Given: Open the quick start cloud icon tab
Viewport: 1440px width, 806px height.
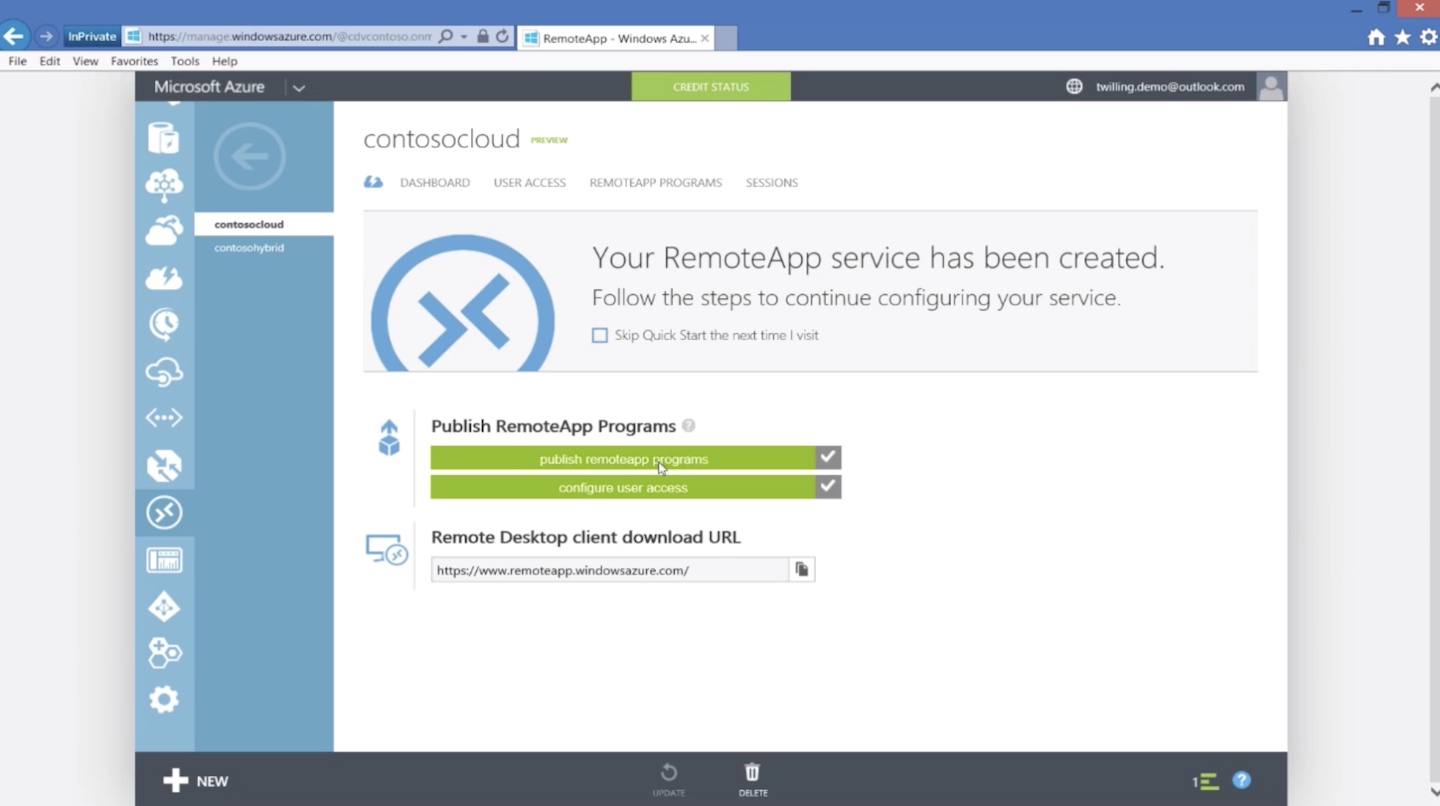Looking at the screenshot, I should coord(373,182).
